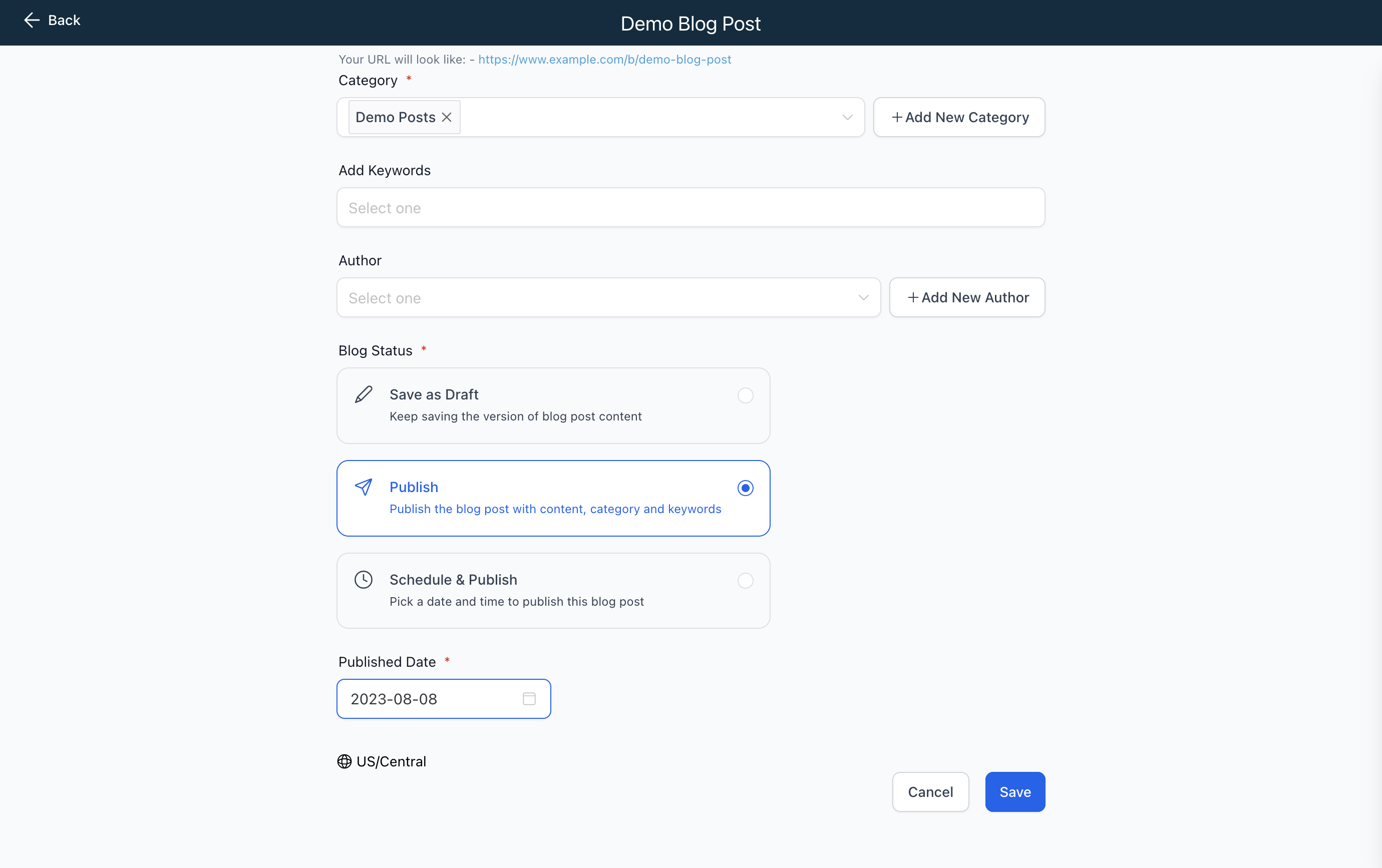Click the US/Central timezone label
Screen dimensions: 1382x868
pyautogui.click(x=391, y=761)
